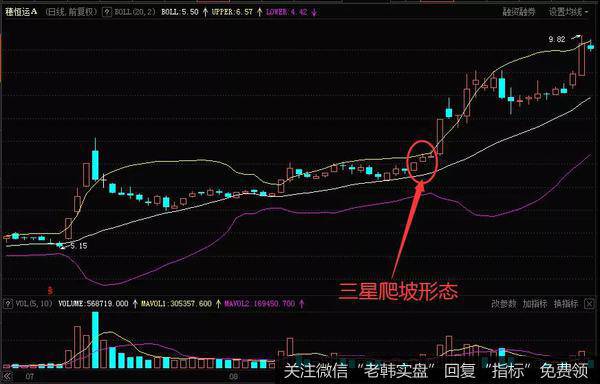Click the double-left arrow at bottom left
This screenshot has height=384, width=600.
tap(7, 376)
